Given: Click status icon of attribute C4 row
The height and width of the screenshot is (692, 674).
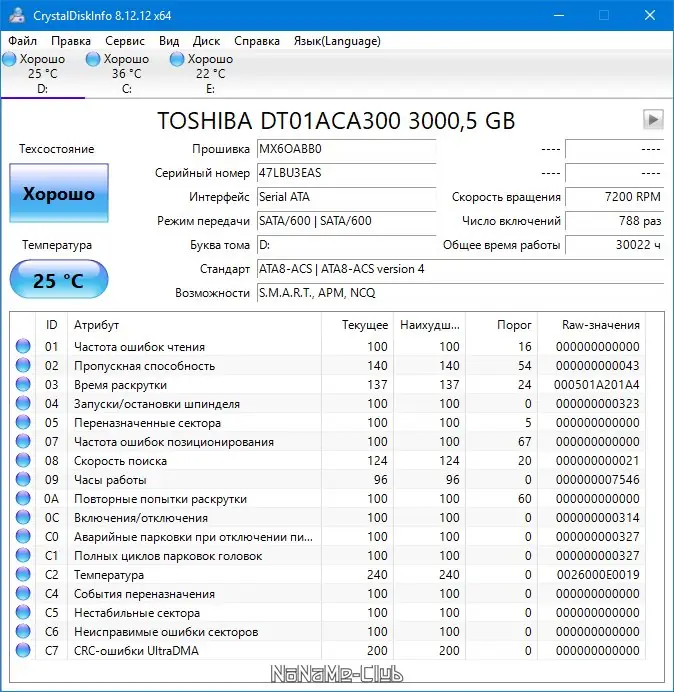Looking at the screenshot, I should point(23,593).
